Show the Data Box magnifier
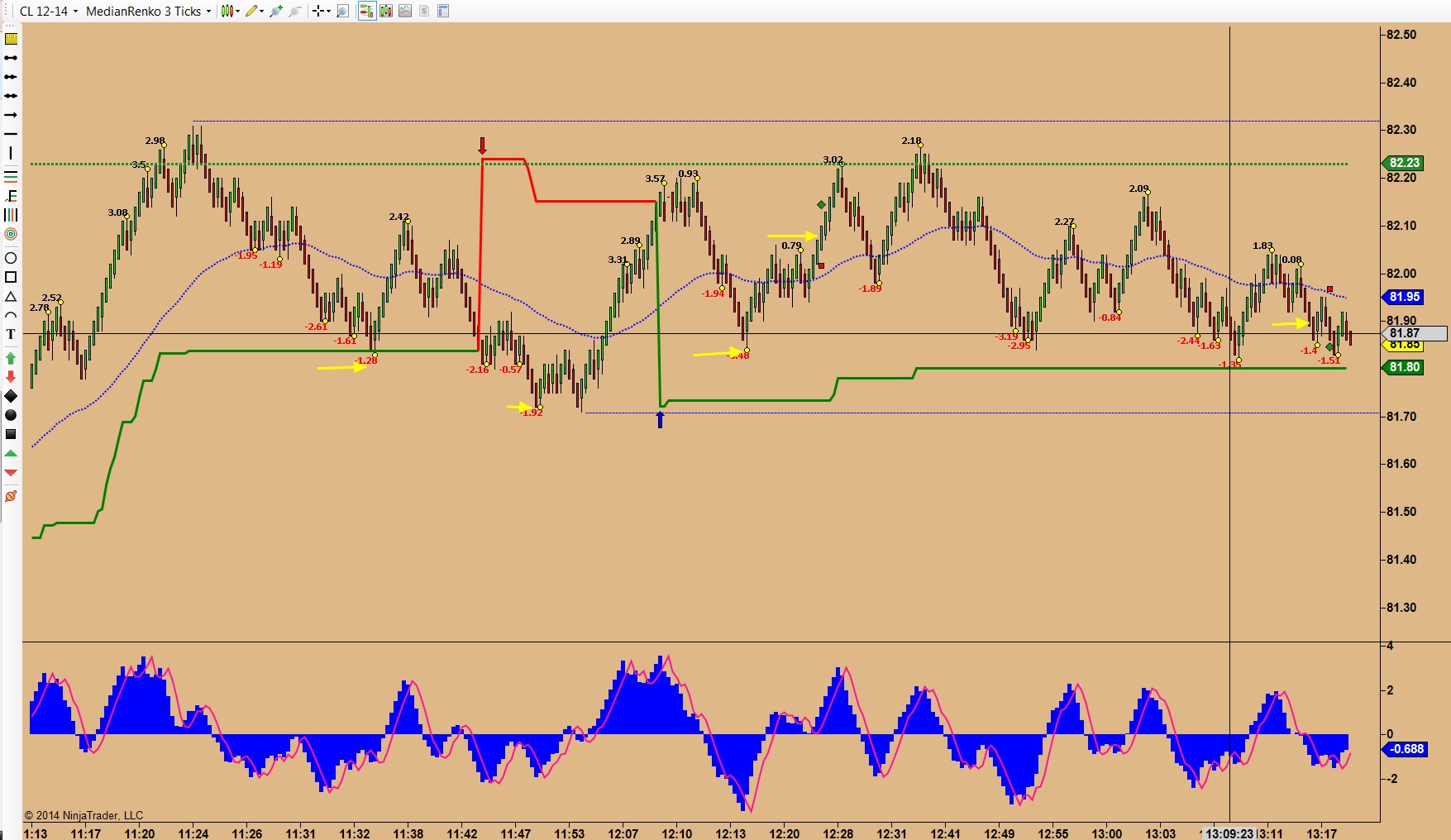 click(342, 11)
